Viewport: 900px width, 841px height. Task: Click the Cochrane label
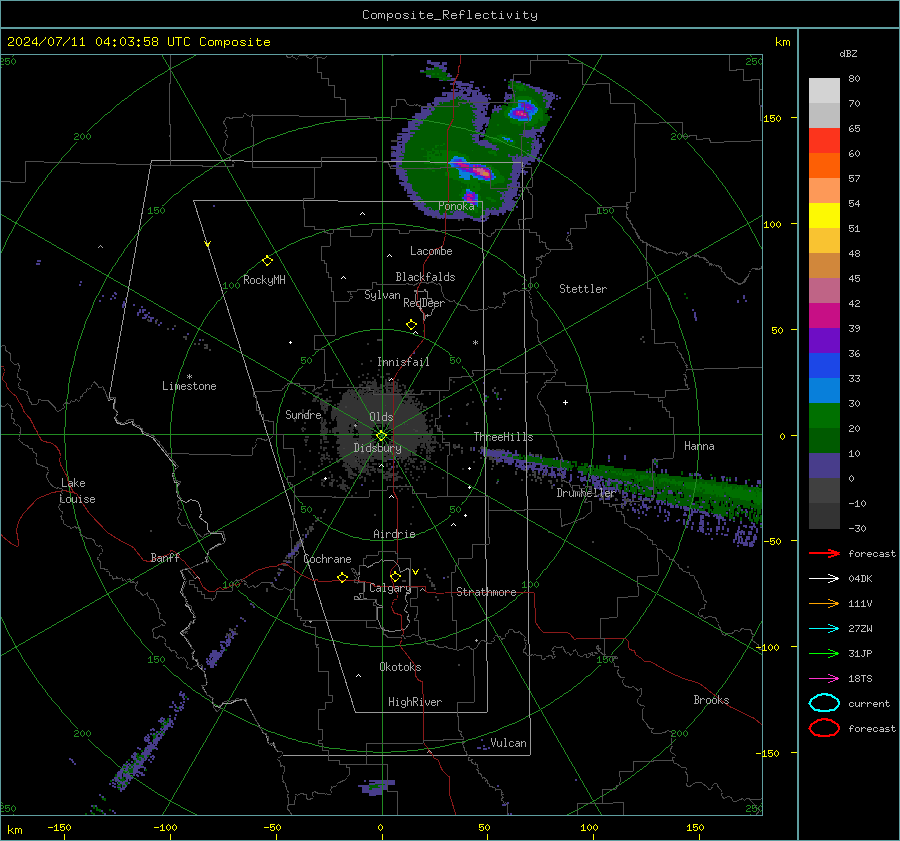(327, 559)
